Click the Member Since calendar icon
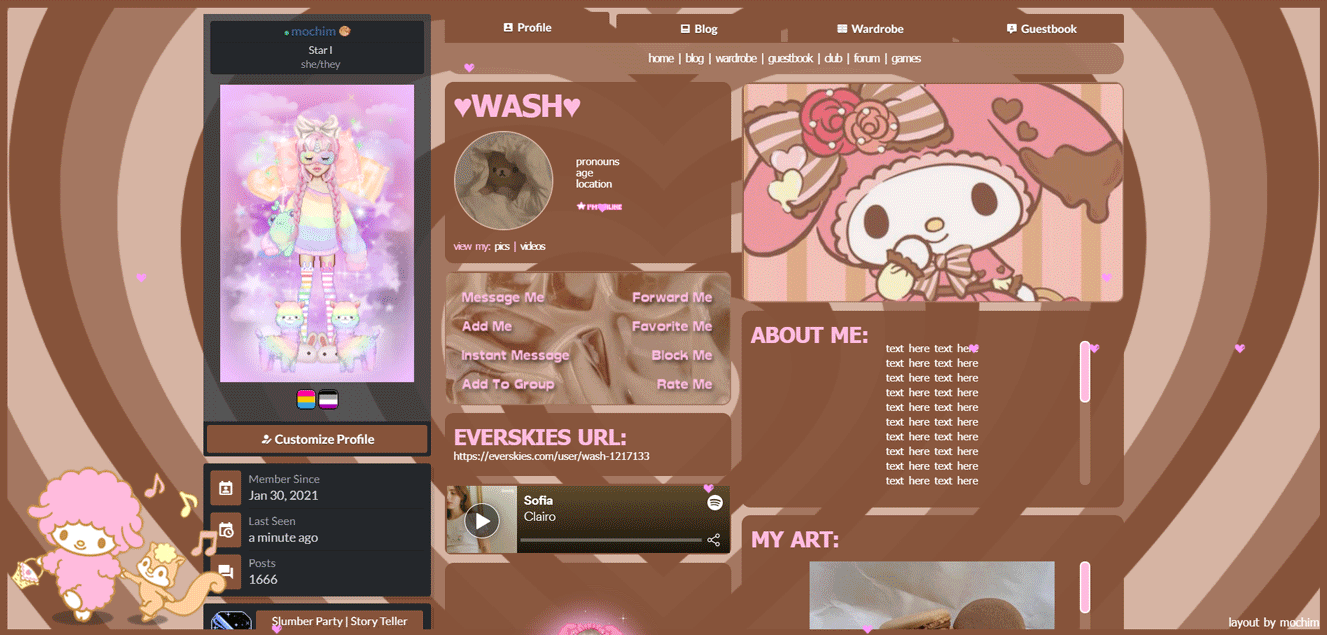This screenshot has height=635, width=1327. 226,487
